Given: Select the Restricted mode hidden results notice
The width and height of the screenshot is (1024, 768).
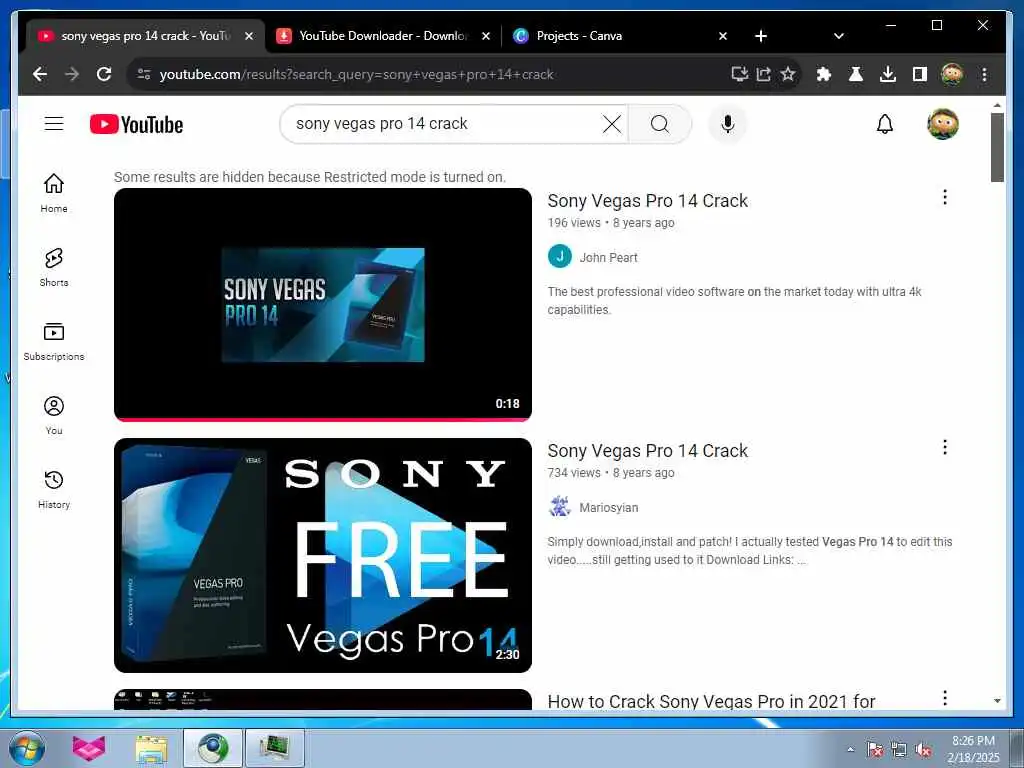Looking at the screenshot, I should click(310, 176).
